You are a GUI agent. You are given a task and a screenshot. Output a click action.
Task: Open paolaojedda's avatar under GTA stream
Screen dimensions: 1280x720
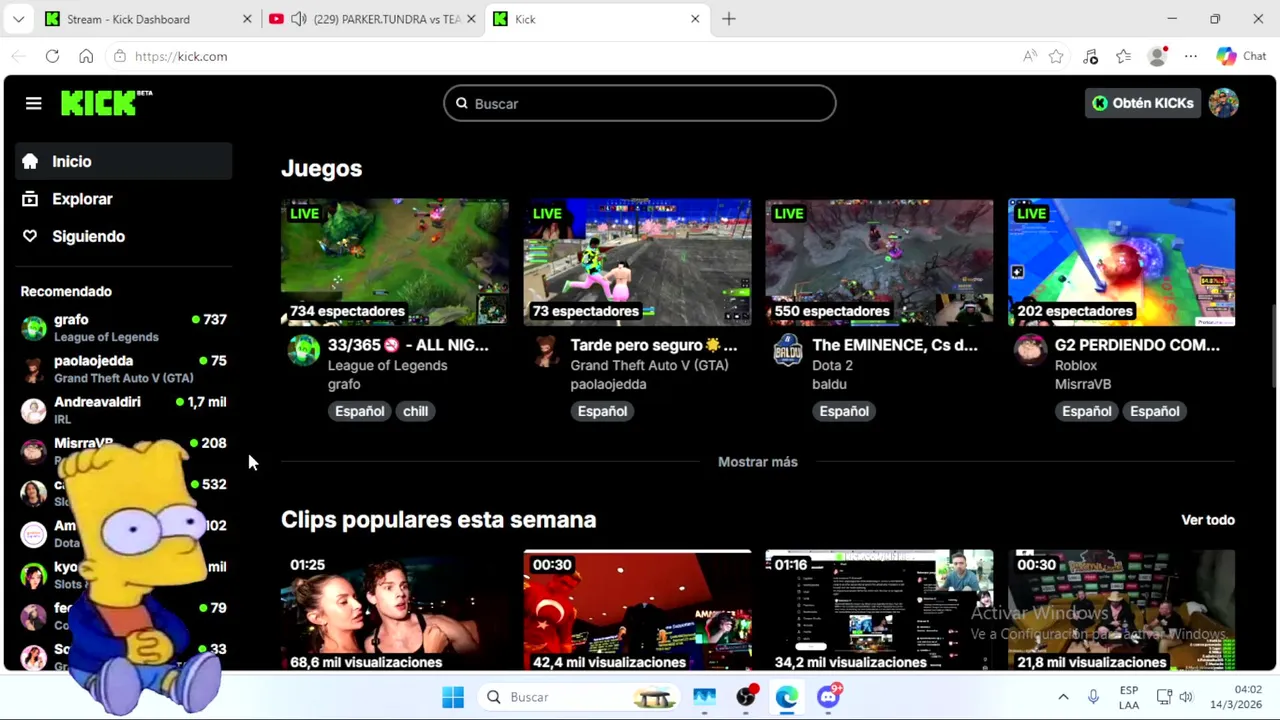click(546, 351)
